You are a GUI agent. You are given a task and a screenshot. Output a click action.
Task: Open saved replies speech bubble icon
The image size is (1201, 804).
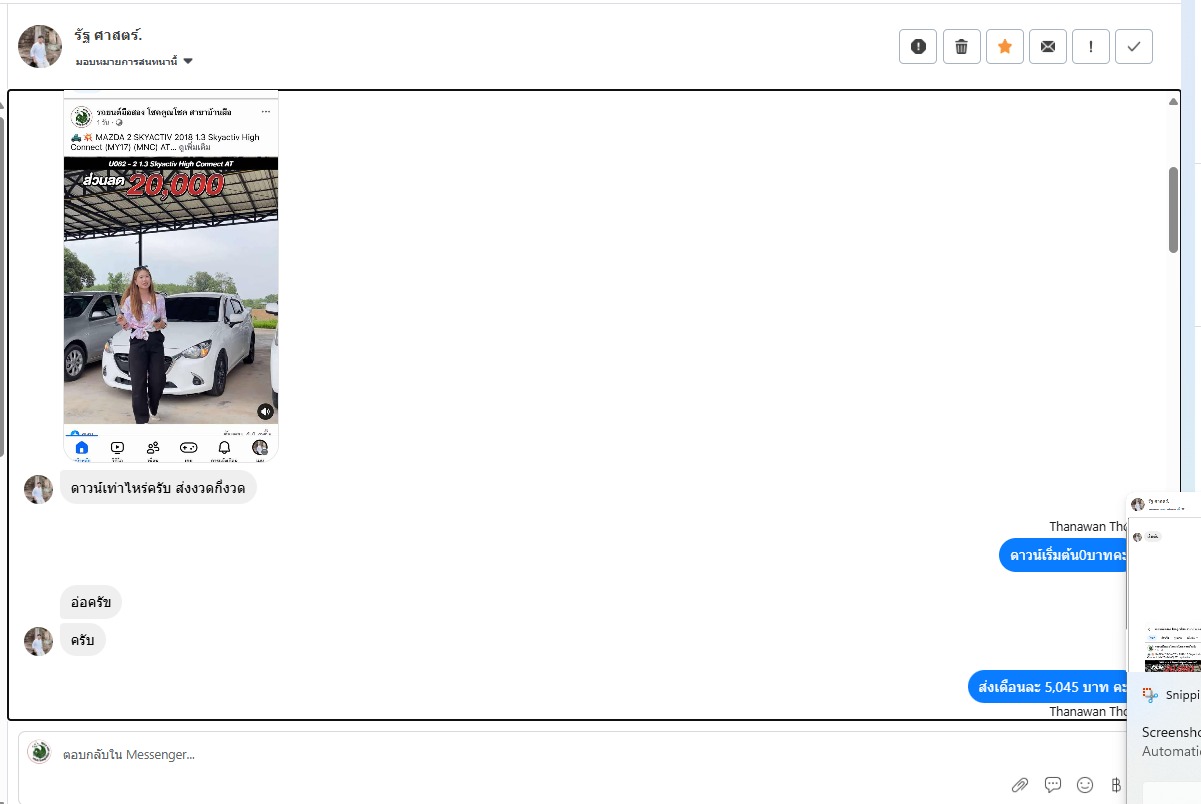[1053, 785]
